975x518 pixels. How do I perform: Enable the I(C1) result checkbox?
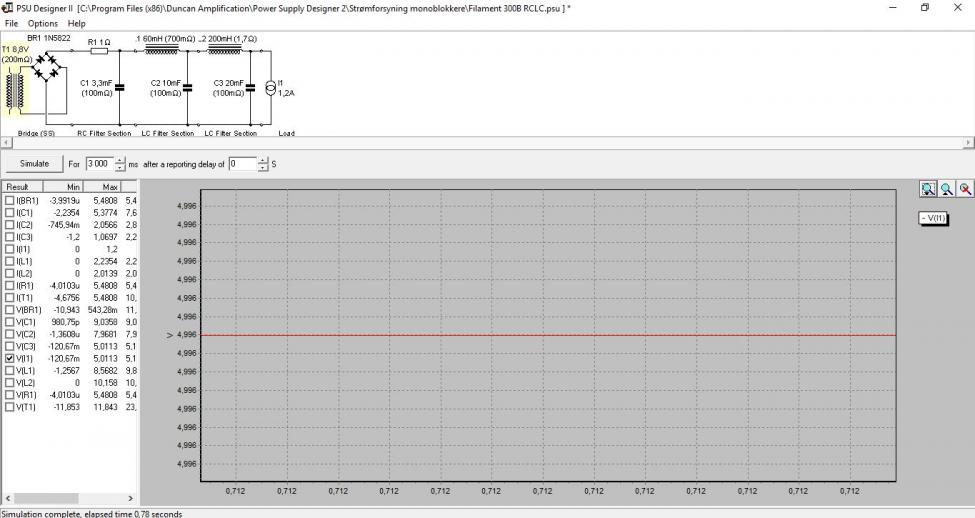point(9,213)
